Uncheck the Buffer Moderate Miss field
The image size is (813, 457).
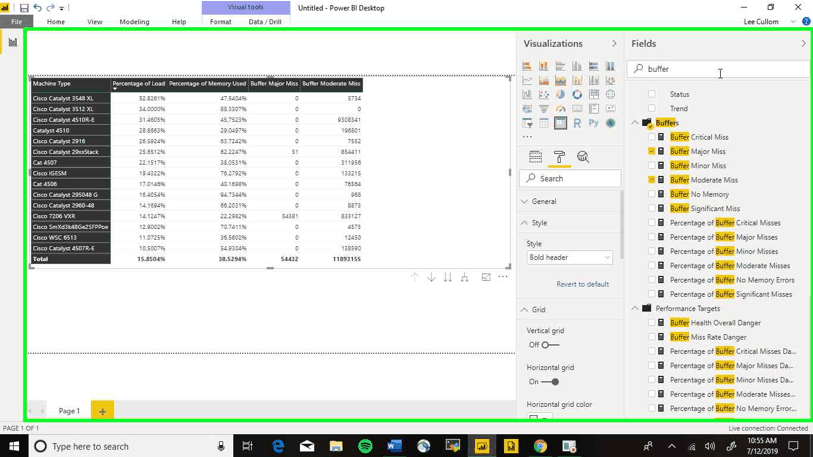pos(652,179)
